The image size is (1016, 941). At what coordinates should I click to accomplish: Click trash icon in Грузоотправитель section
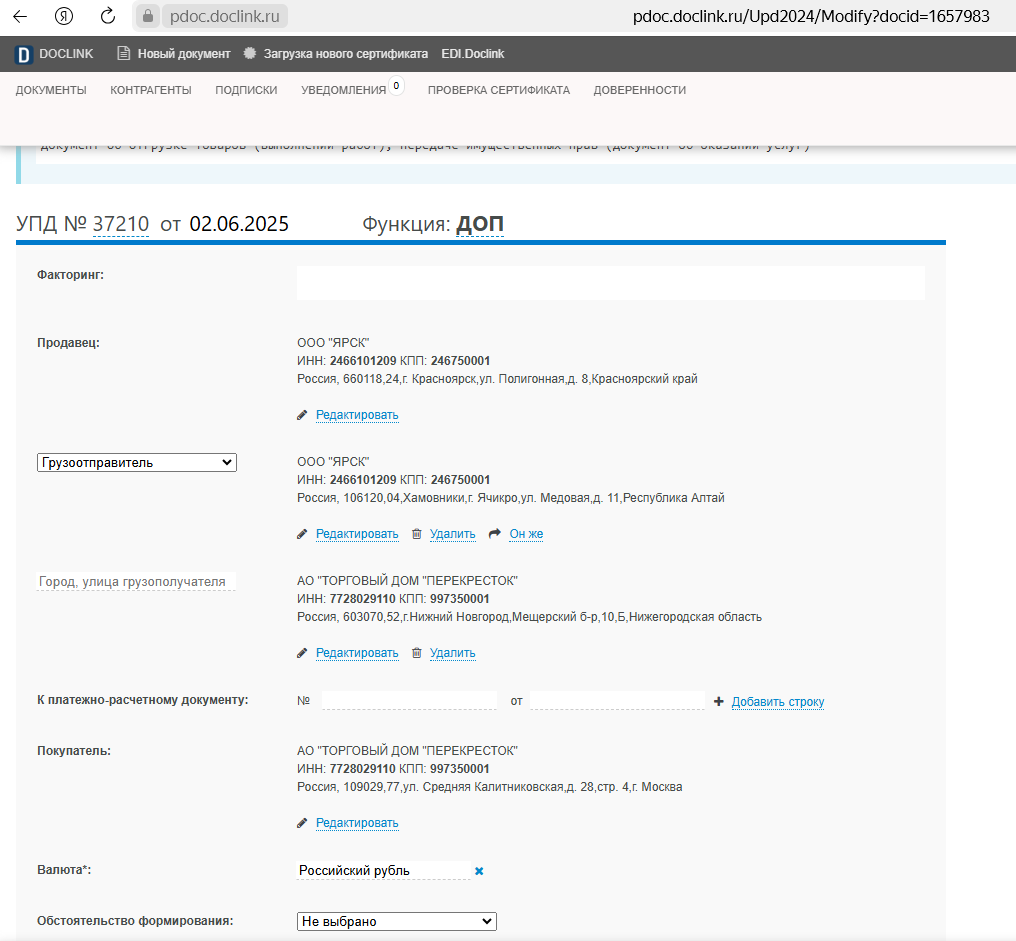[417, 534]
